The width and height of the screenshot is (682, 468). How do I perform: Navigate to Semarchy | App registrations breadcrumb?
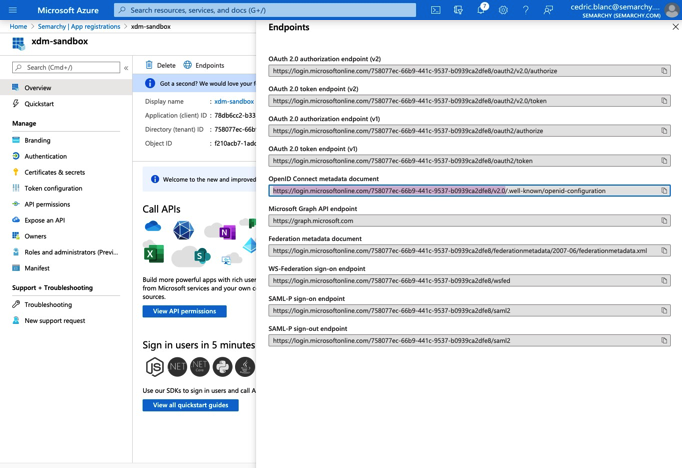pyautogui.click(x=79, y=27)
